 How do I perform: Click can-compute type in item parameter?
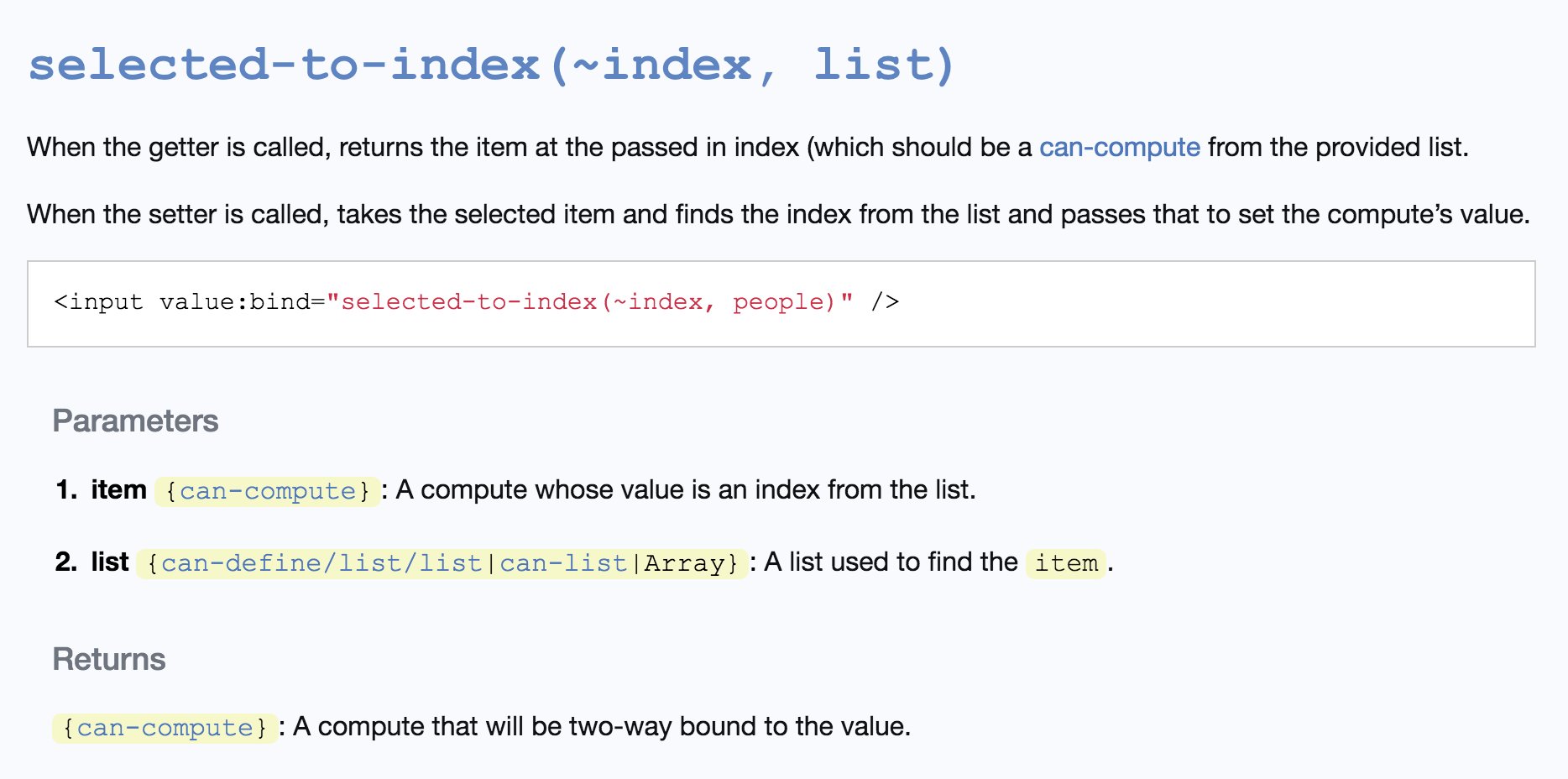(x=268, y=490)
